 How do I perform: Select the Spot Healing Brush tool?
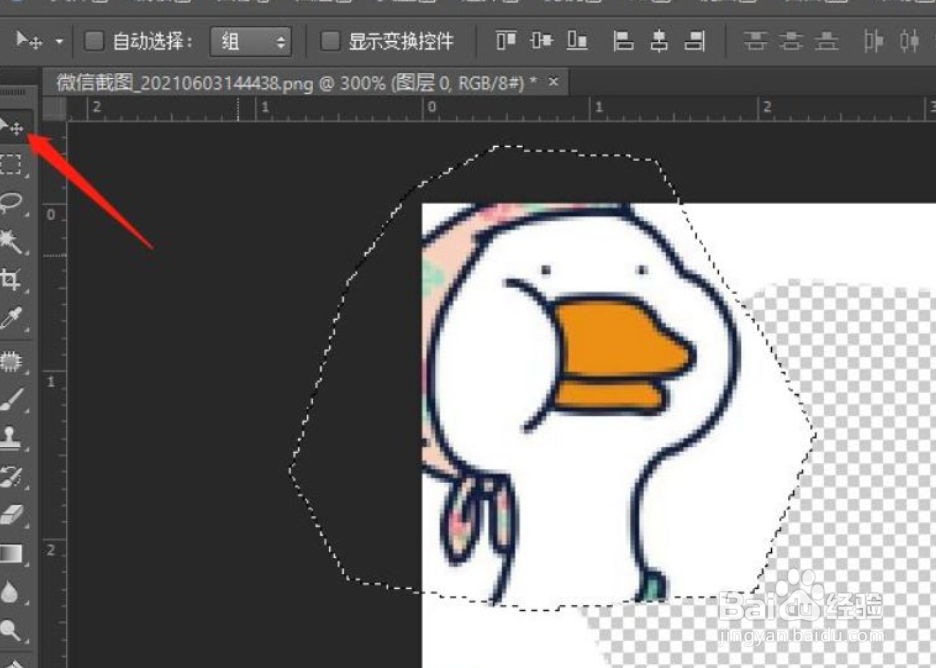[11, 361]
